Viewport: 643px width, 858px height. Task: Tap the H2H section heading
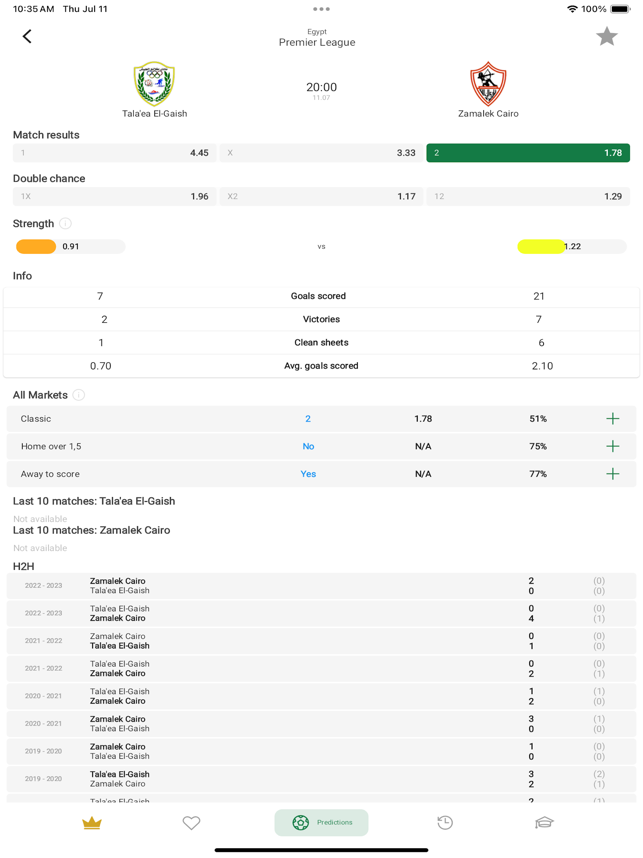coord(24,566)
